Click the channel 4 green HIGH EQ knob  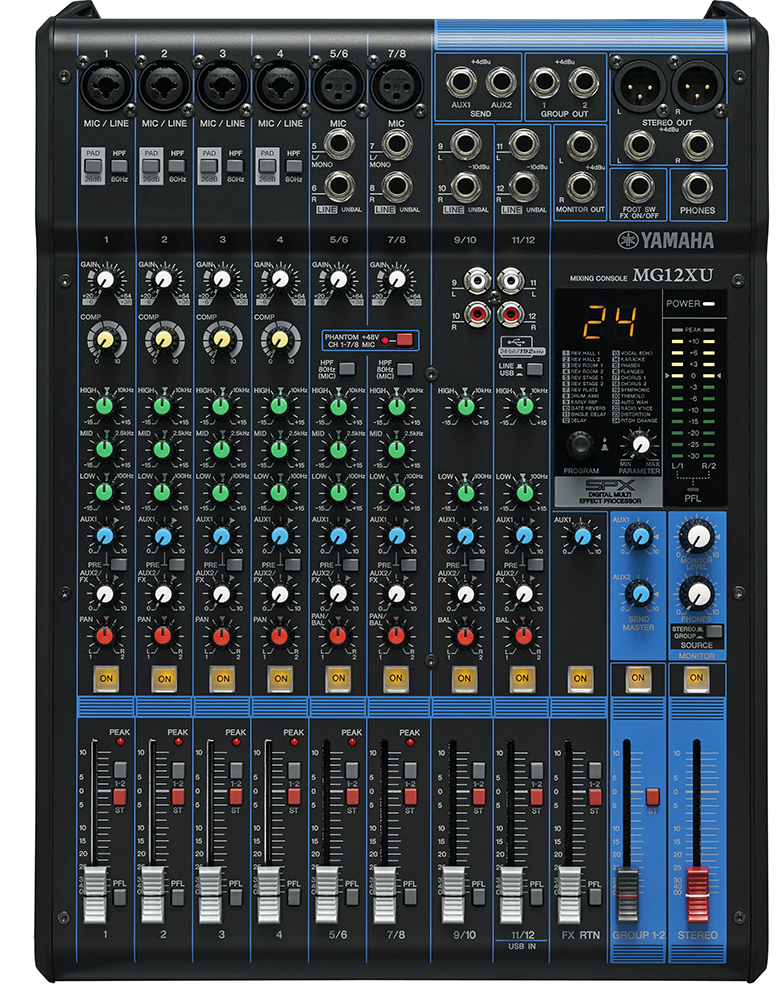(x=278, y=406)
